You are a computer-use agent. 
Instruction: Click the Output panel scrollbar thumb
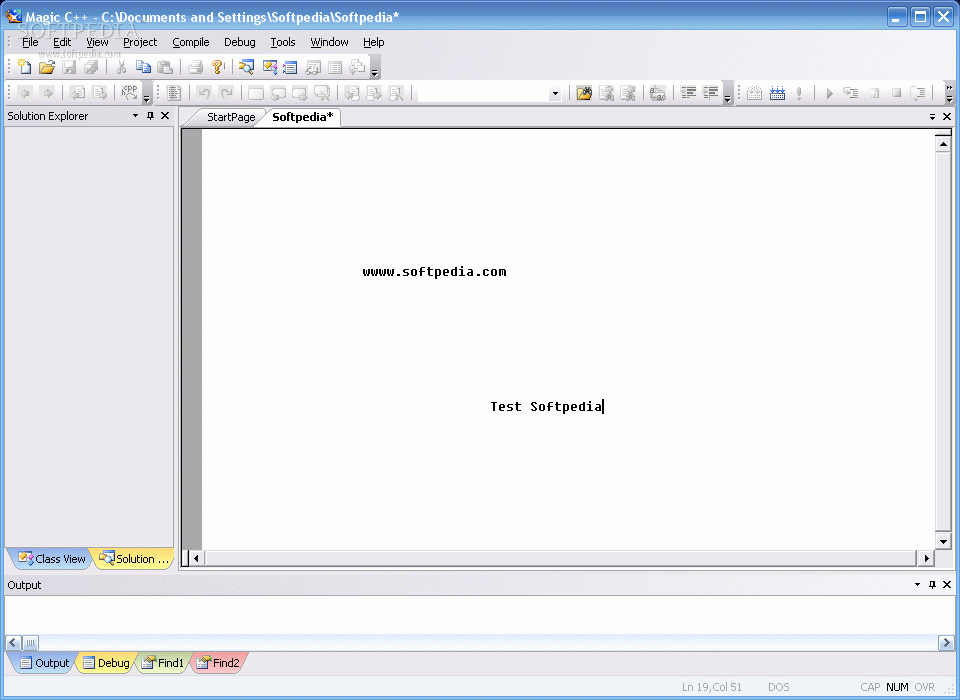30,642
